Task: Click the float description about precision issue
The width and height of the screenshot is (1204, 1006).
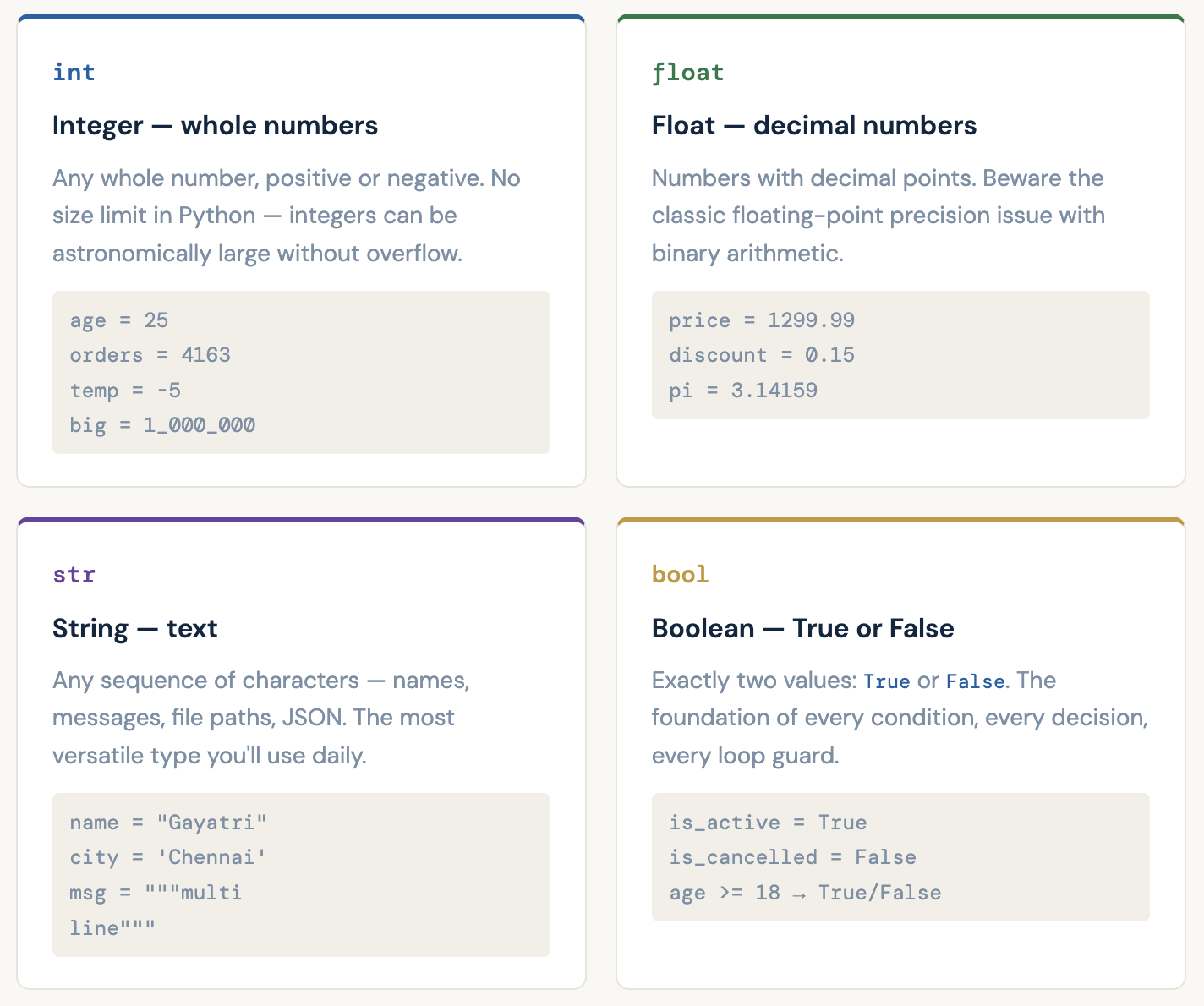Action: tap(878, 216)
